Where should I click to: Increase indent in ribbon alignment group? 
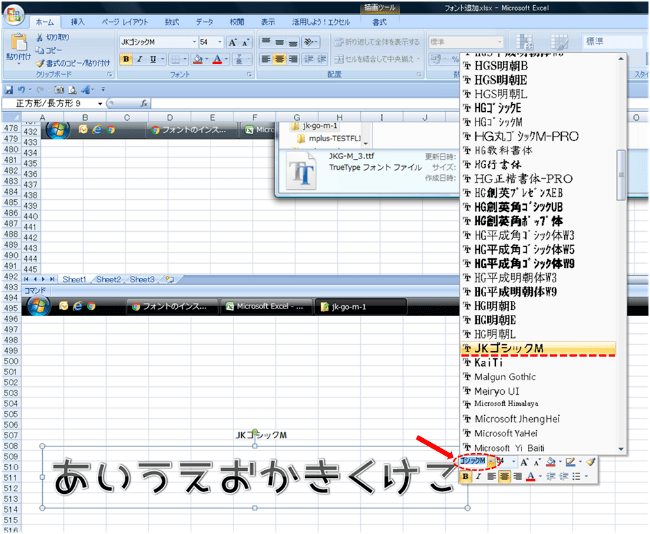pos(322,59)
